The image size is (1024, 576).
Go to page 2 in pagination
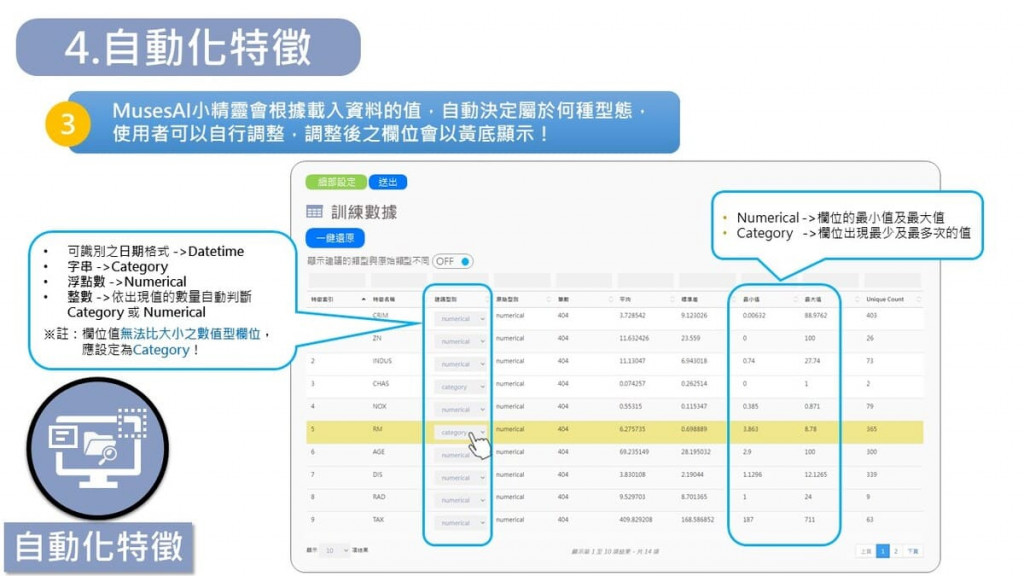coord(896,551)
